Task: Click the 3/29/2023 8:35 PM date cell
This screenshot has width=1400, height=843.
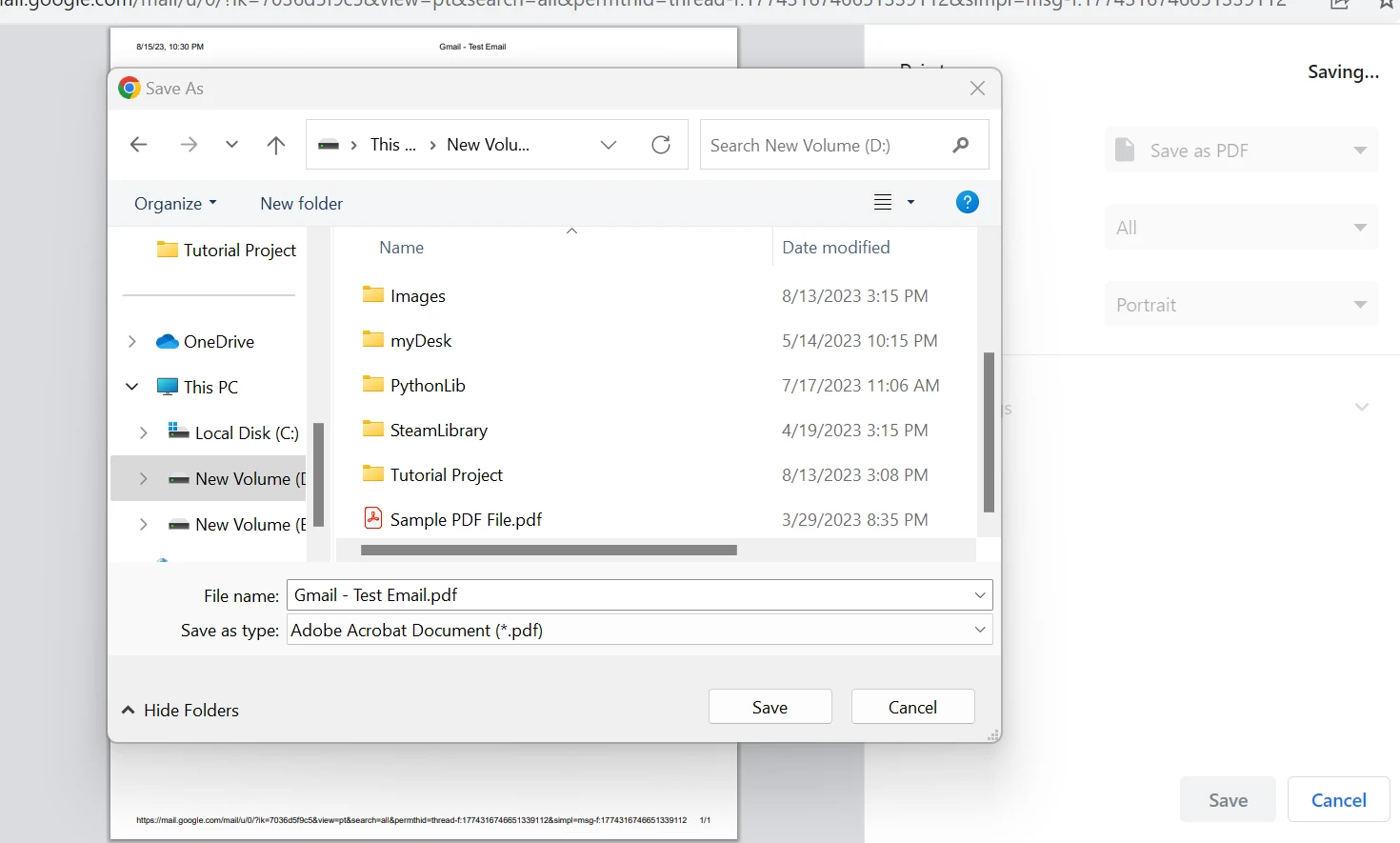Action: [x=855, y=519]
